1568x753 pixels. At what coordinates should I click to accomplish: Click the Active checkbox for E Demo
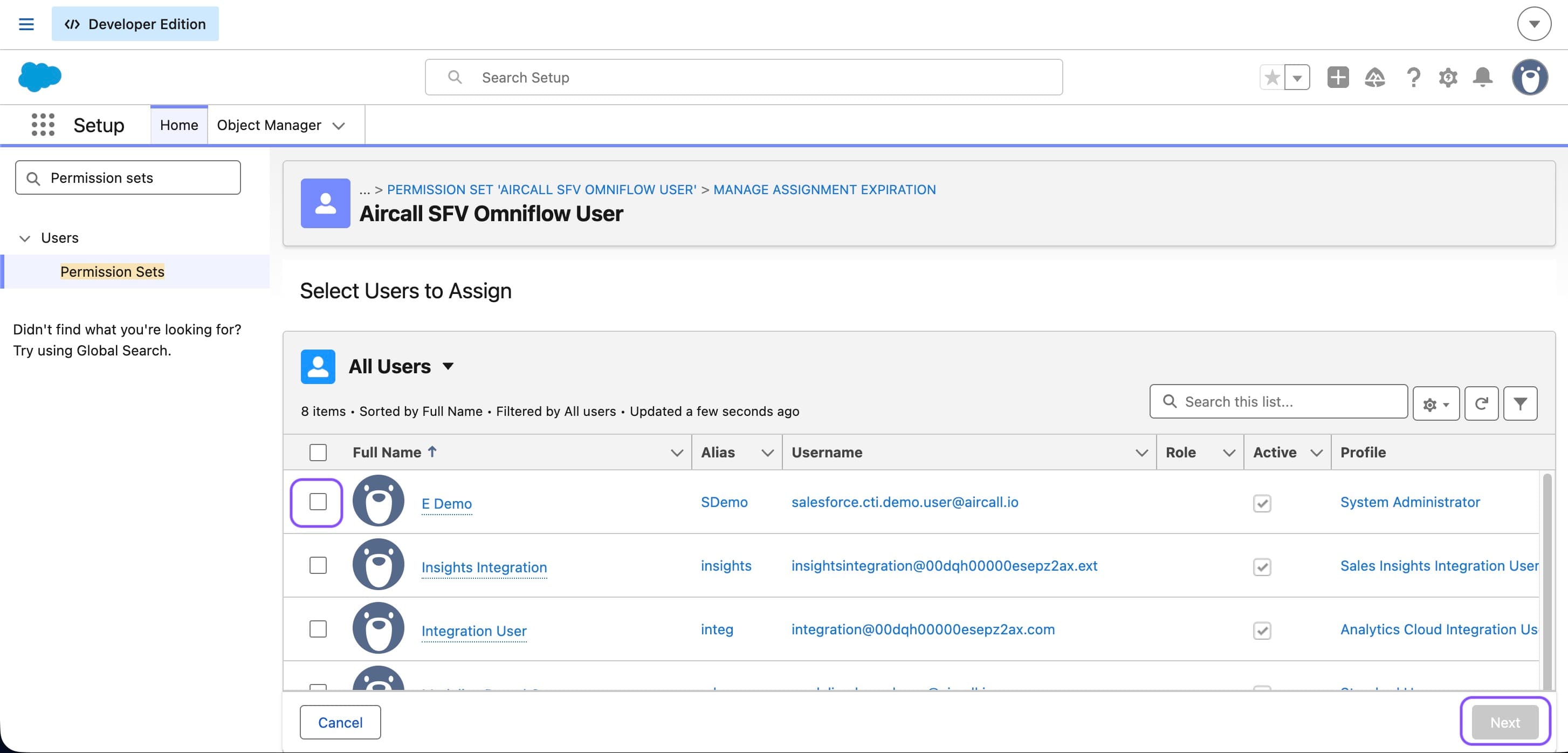point(1262,503)
